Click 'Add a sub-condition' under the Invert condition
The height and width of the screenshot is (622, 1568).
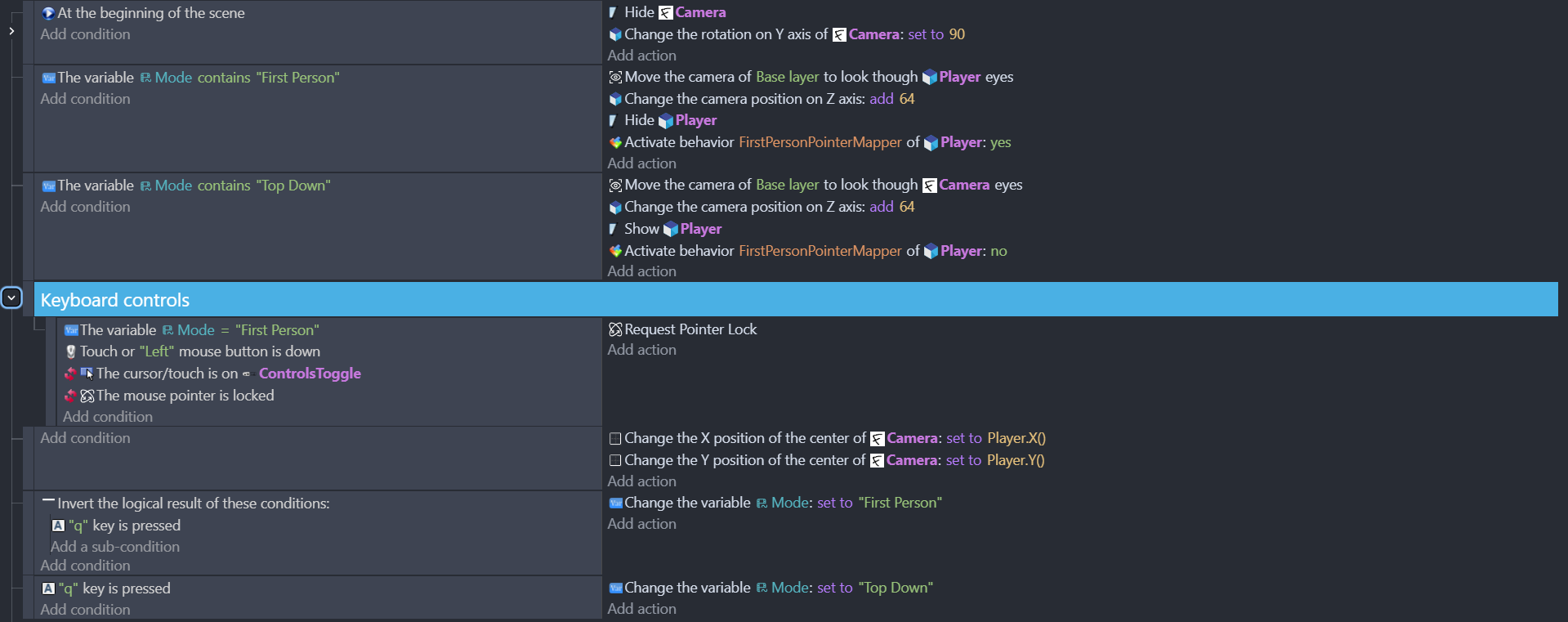pos(115,547)
